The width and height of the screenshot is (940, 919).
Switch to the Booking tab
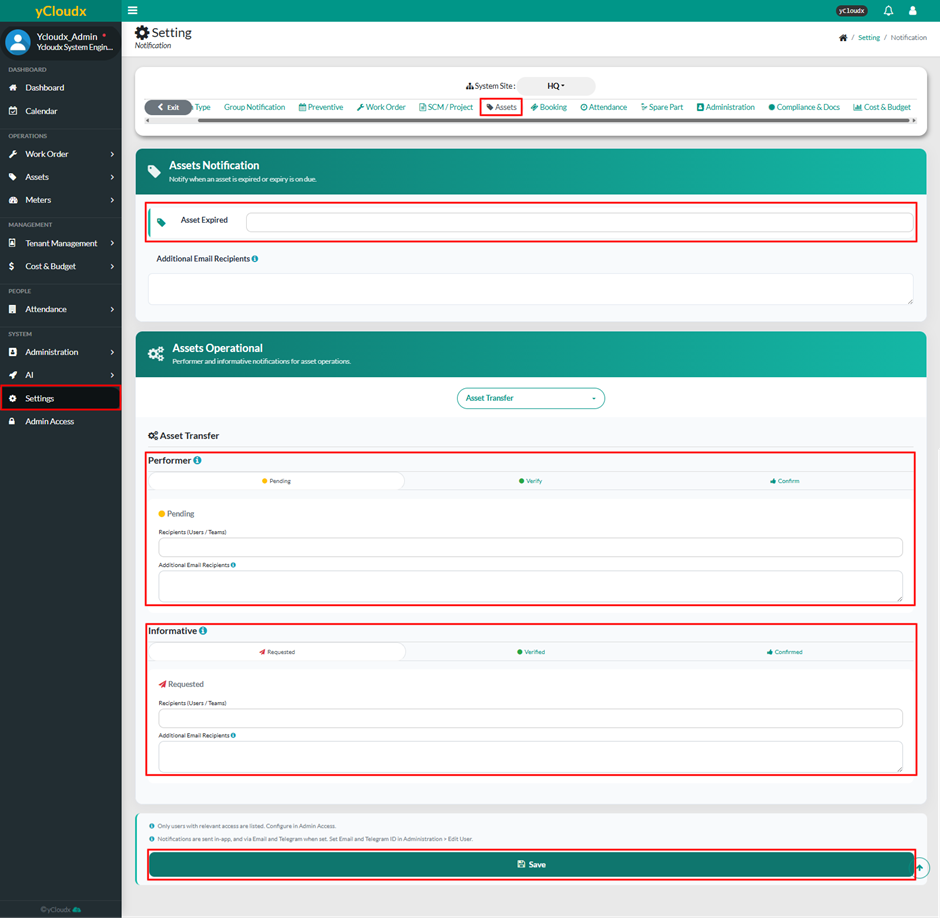[x=549, y=107]
